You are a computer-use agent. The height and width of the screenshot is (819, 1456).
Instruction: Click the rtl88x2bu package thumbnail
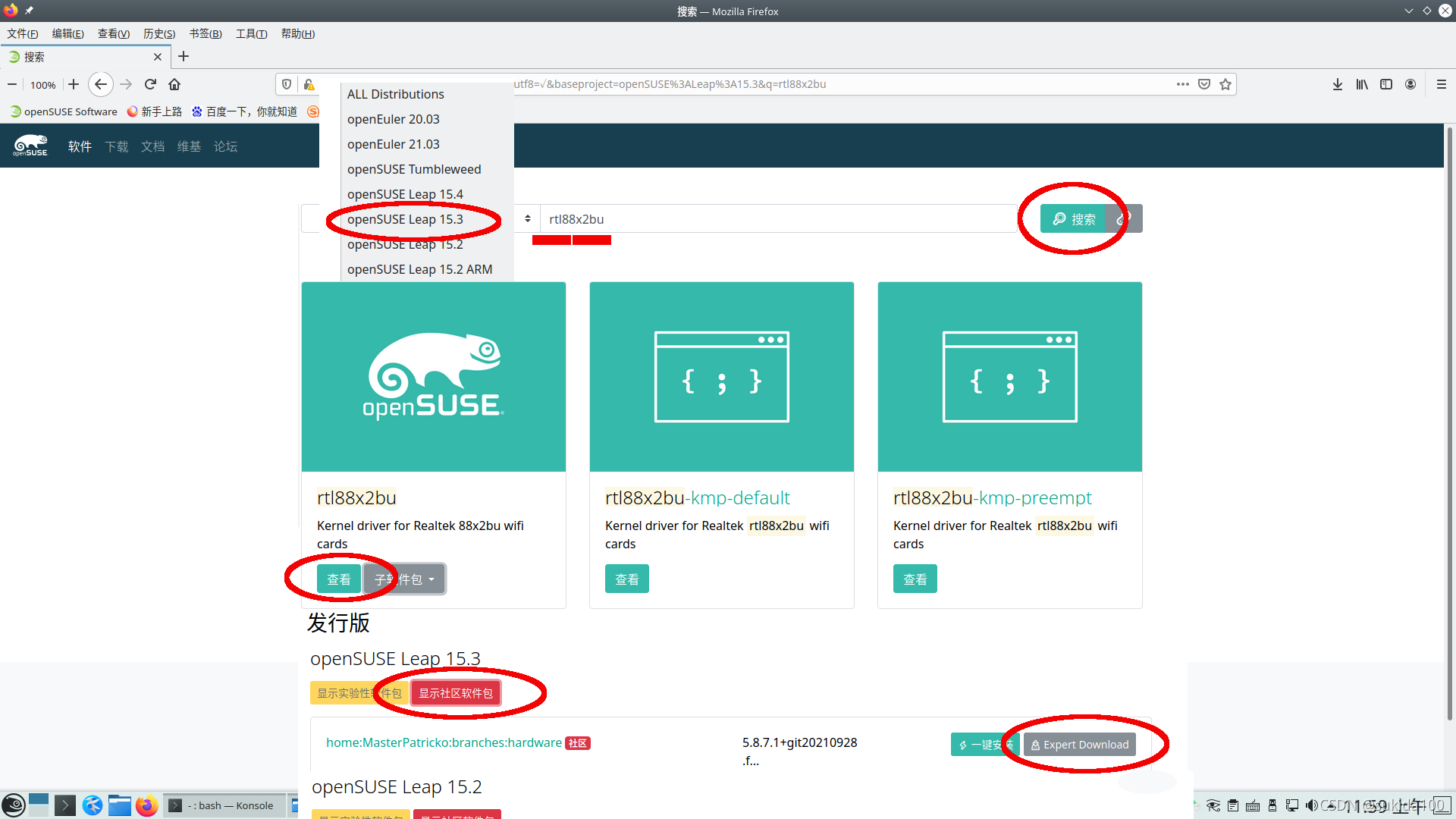(x=434, y=377)
